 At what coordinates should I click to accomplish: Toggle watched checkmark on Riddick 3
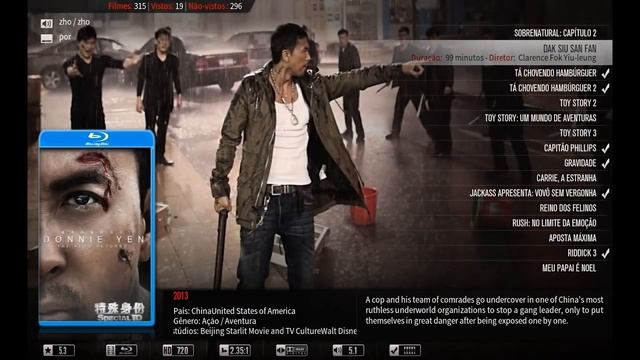[606, 253]
